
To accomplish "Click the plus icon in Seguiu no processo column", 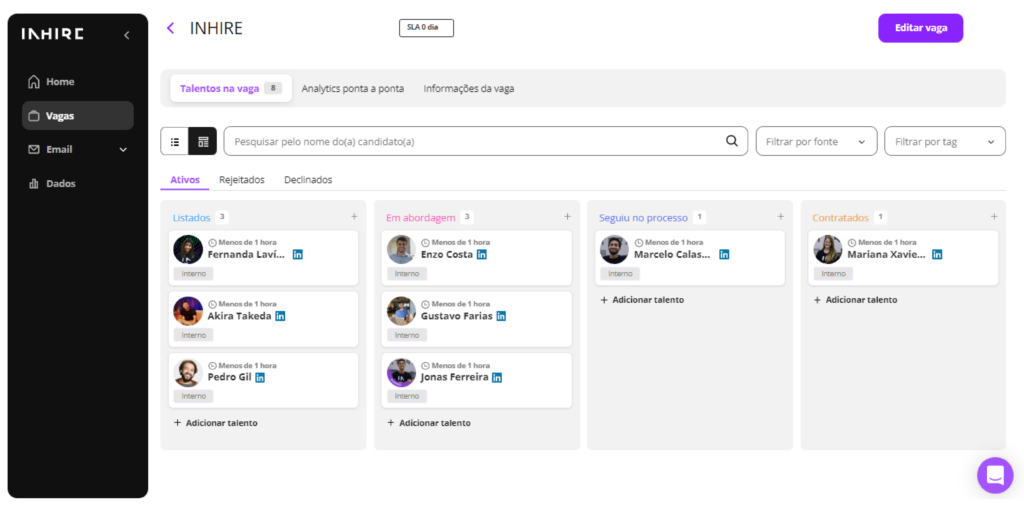I will (780, 216).
